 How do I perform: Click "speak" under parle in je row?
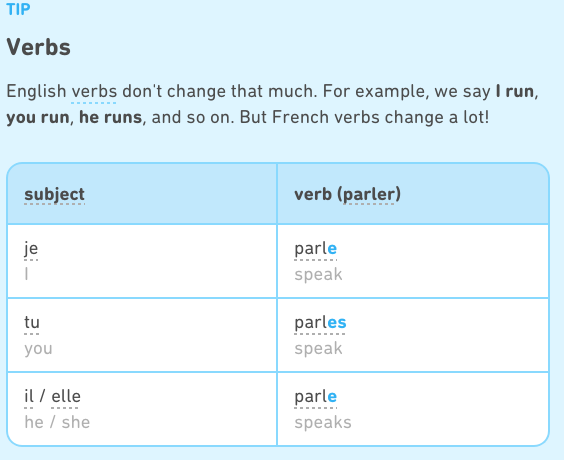(318, 275)
